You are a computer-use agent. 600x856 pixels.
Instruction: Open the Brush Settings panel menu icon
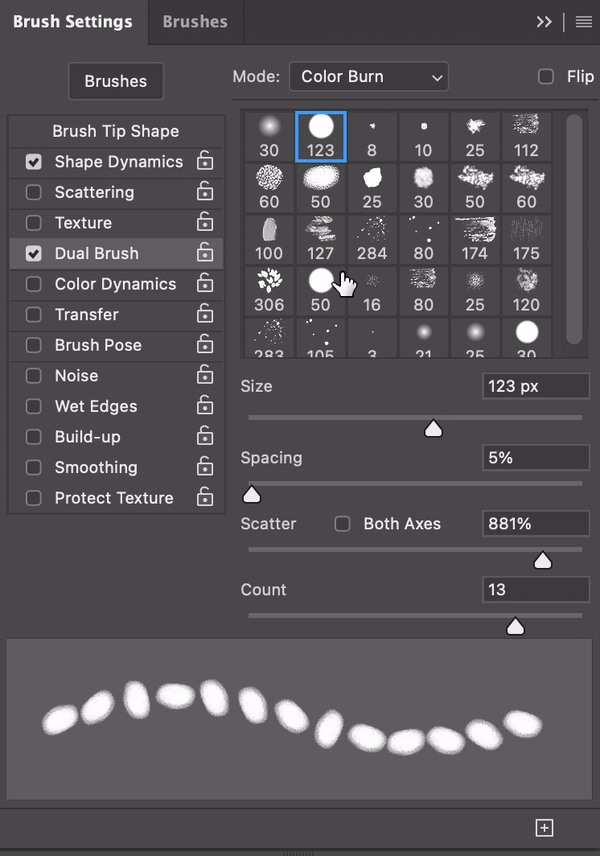584,22
